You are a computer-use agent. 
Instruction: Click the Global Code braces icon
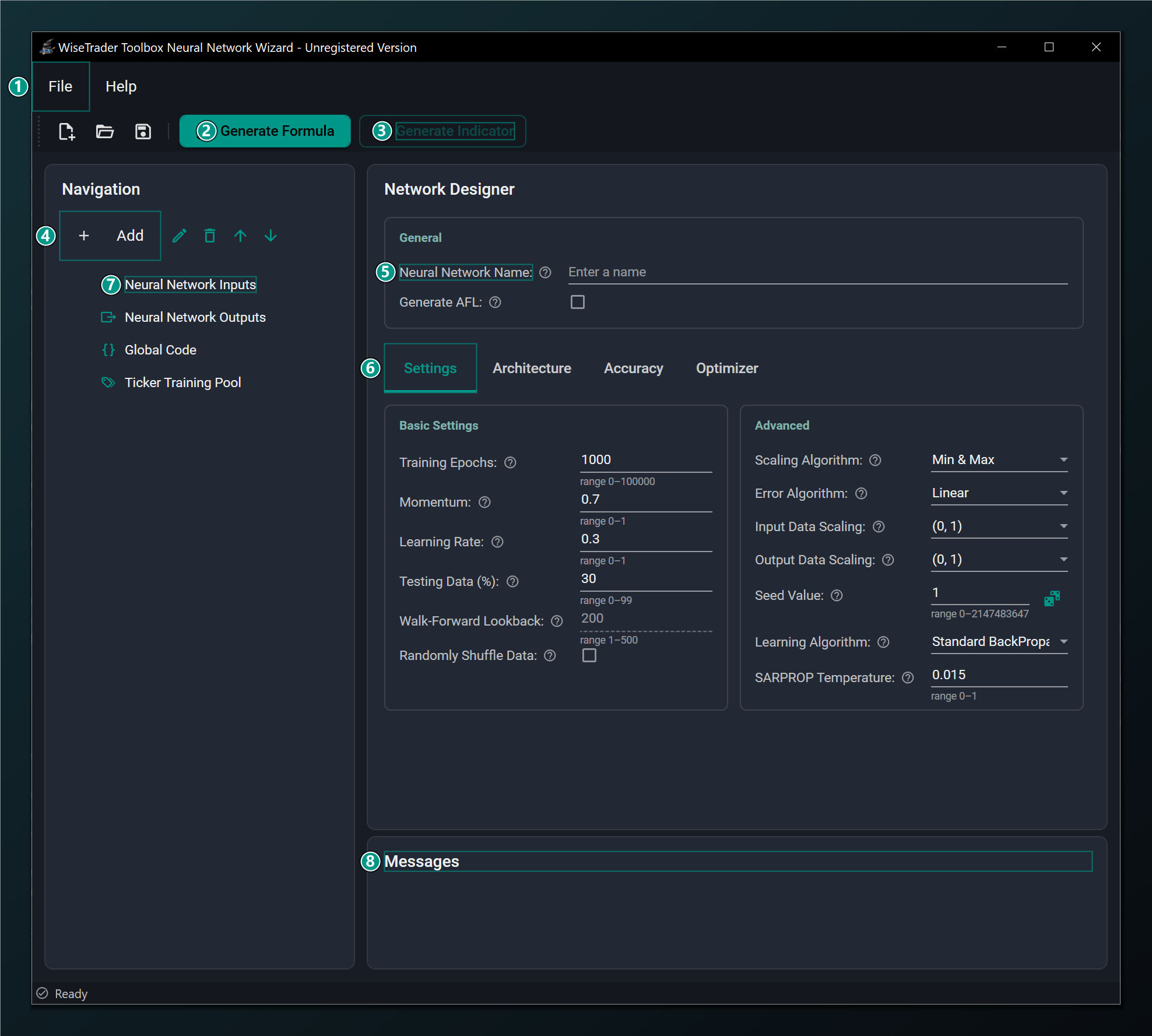point(108,350)
